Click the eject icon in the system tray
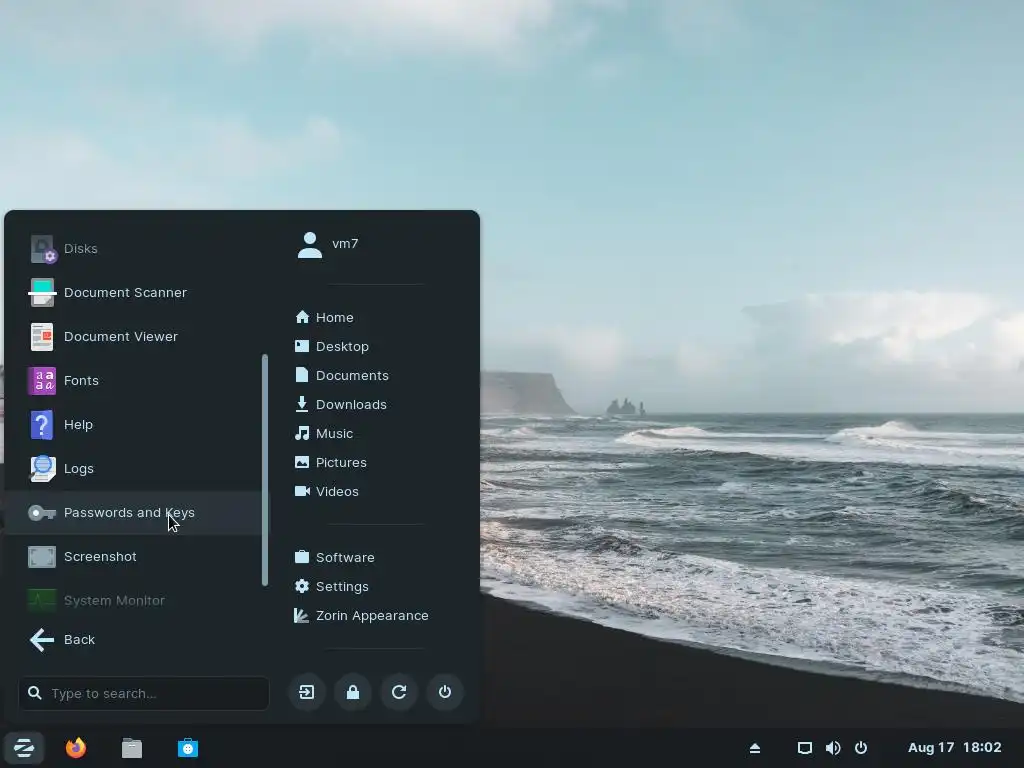This screenshot has width=1024, height=768. 755,748
